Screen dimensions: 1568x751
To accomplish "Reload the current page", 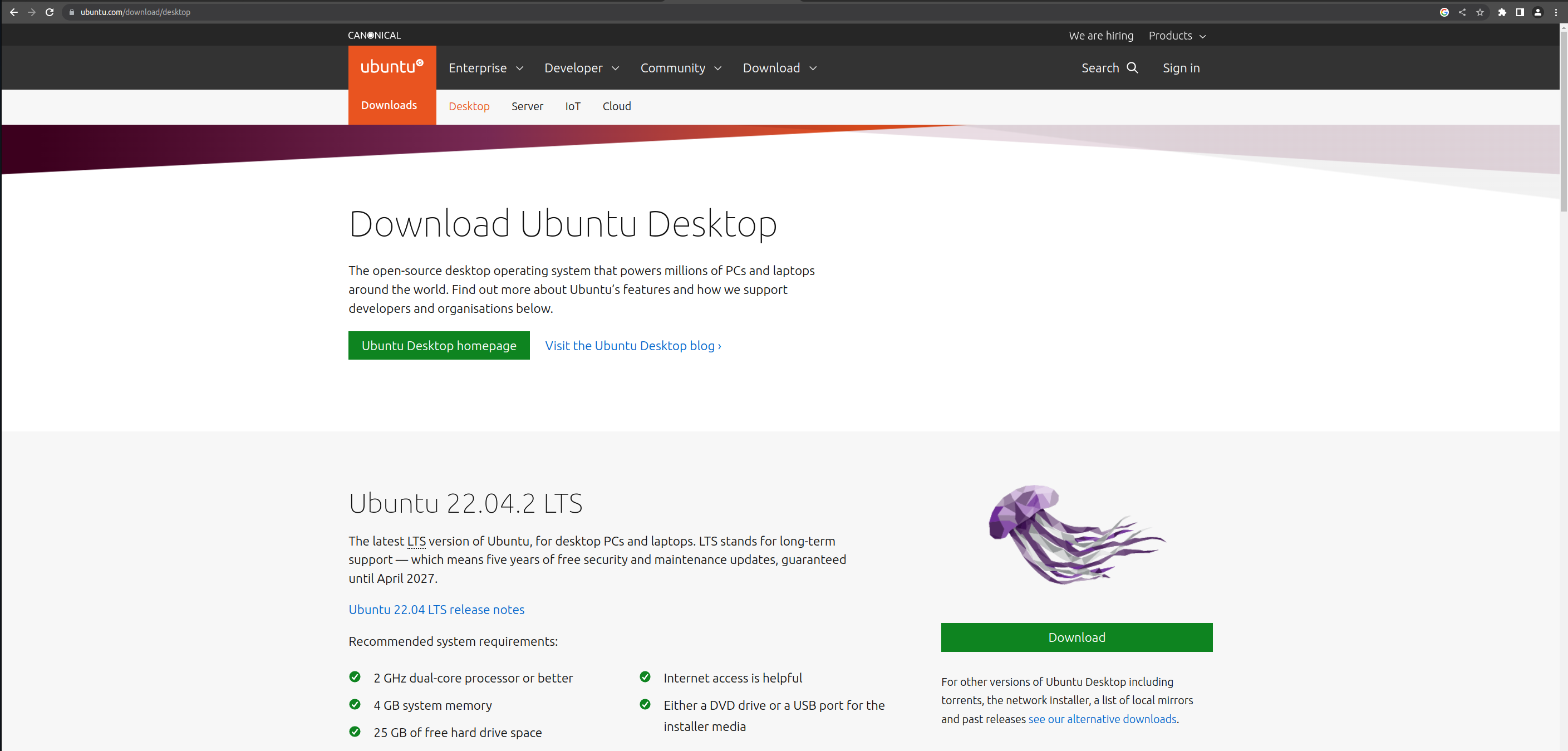I will [50, 12].
